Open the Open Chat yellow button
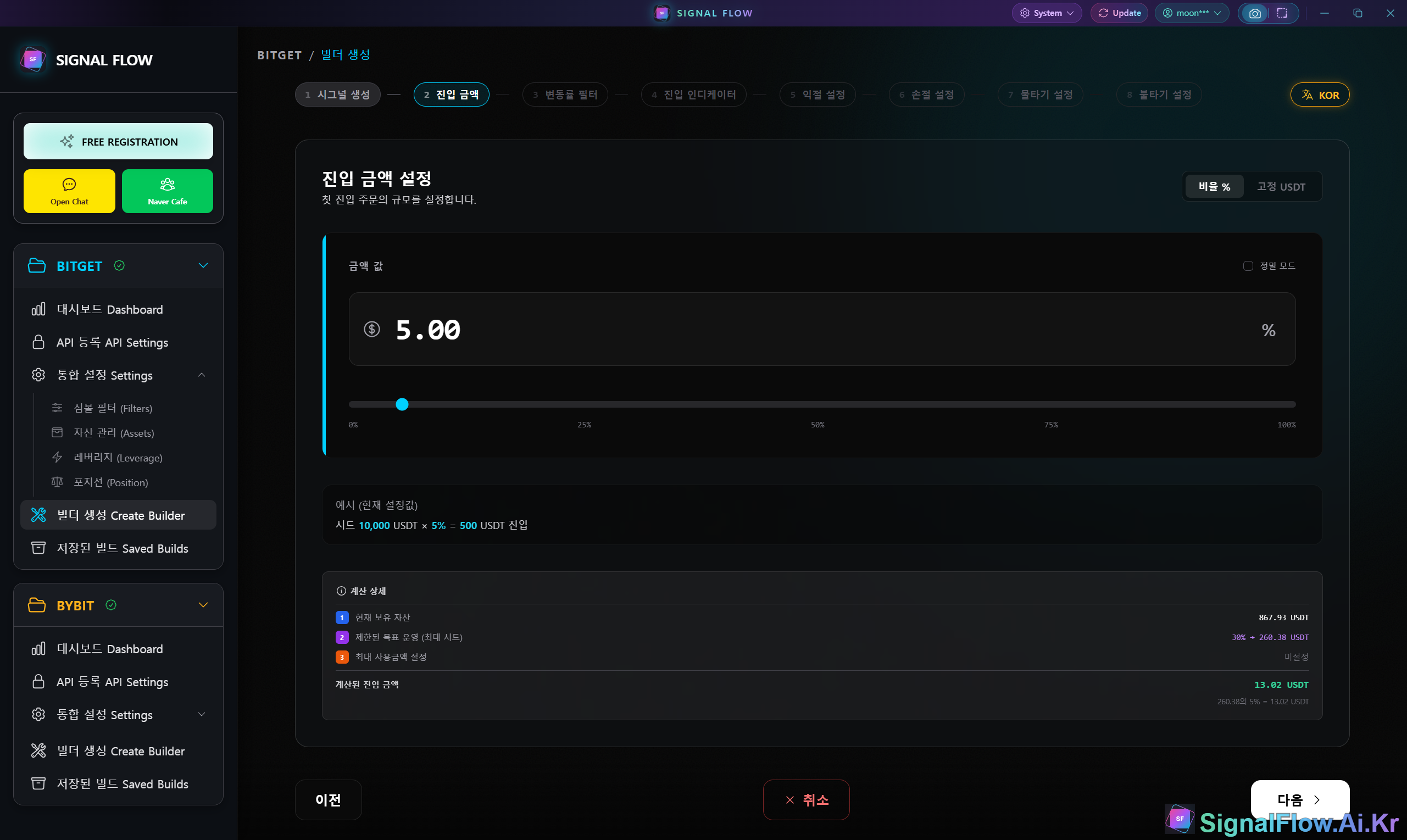 (69, 191)
